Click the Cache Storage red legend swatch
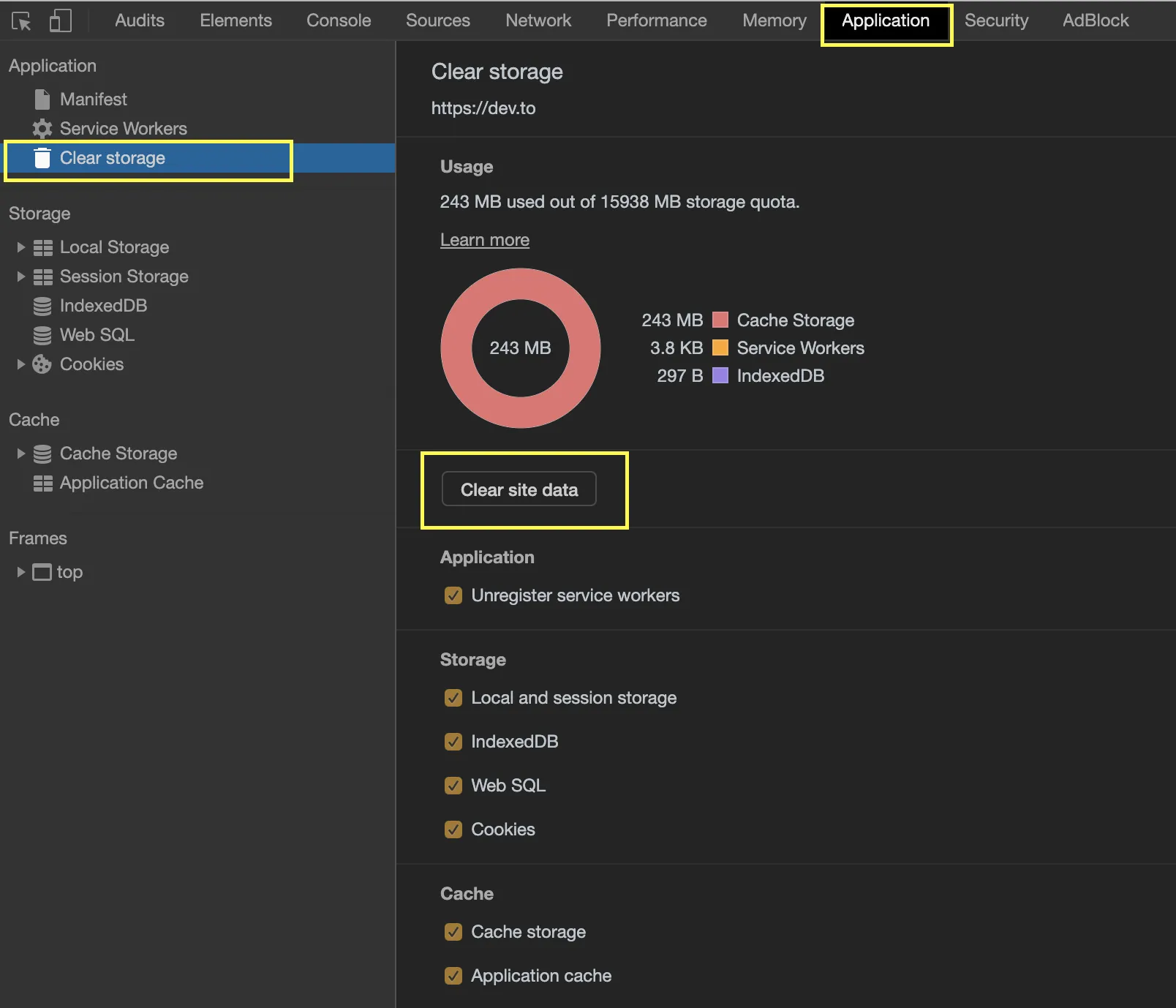1176x1008 pixels. [x=720, y=320]
